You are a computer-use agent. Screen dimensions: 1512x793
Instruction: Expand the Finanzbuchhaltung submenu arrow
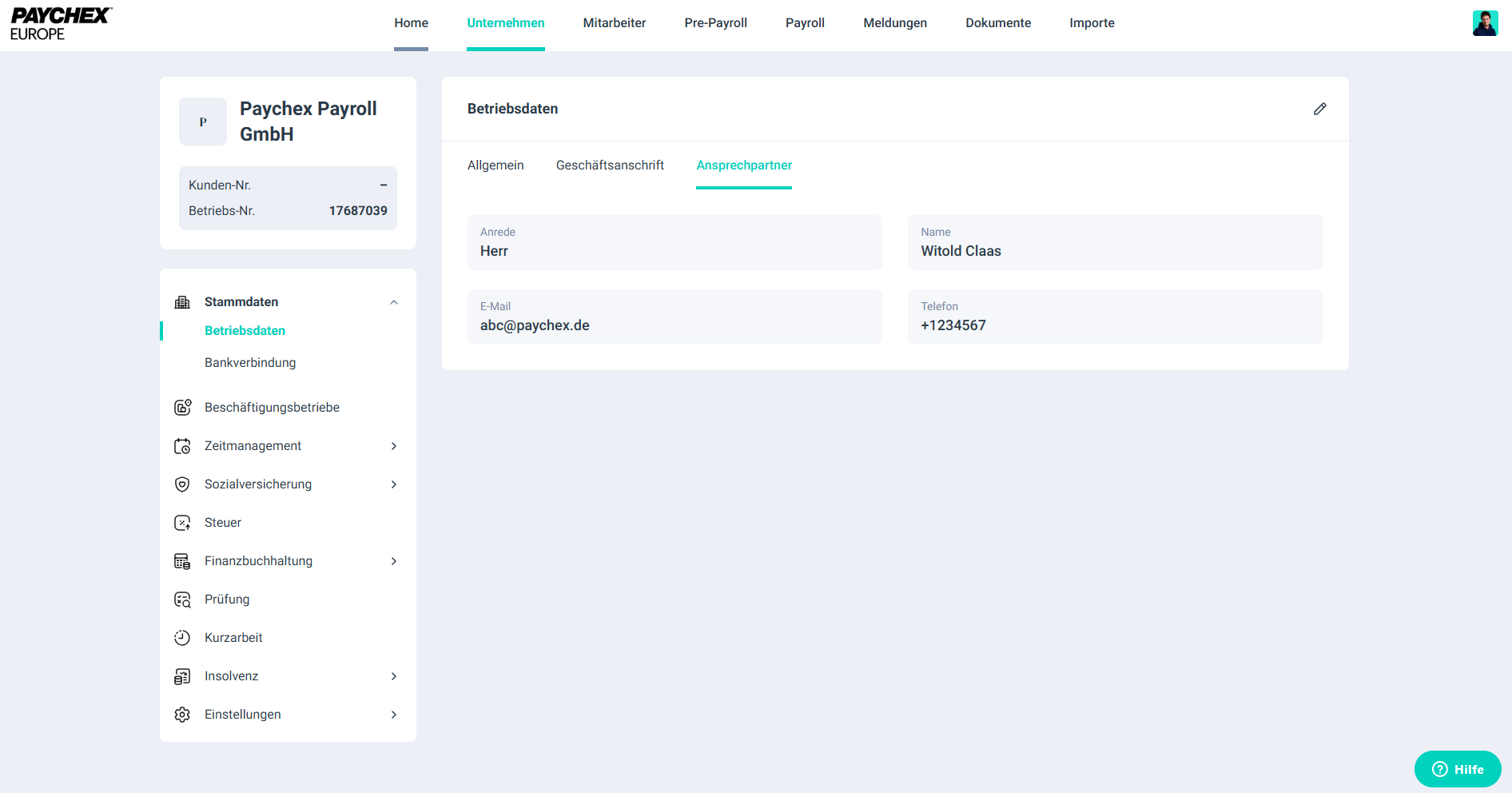394,561
